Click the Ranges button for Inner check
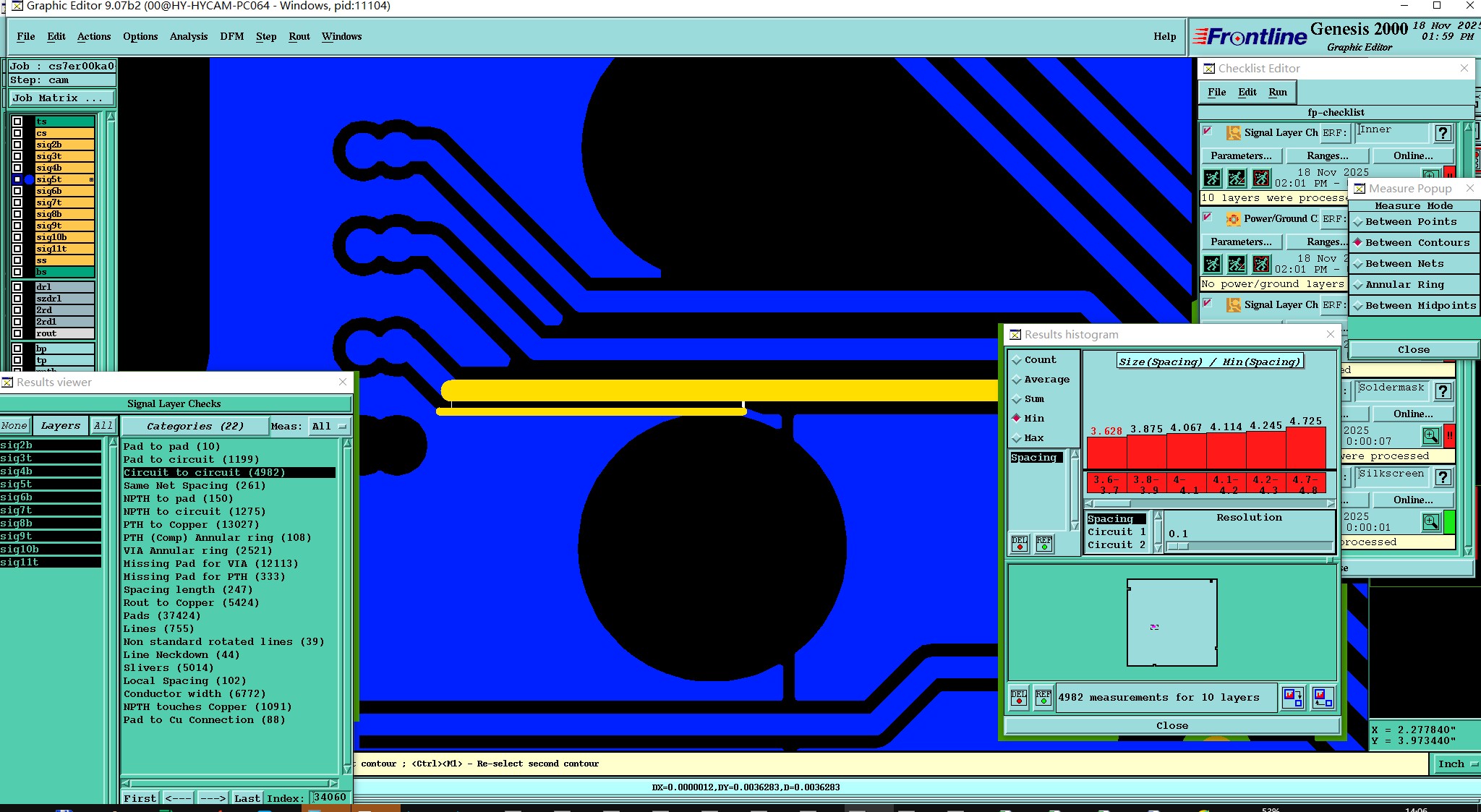The width and height of the screenshot is (1481, 812). click(x=1327, y=156)
